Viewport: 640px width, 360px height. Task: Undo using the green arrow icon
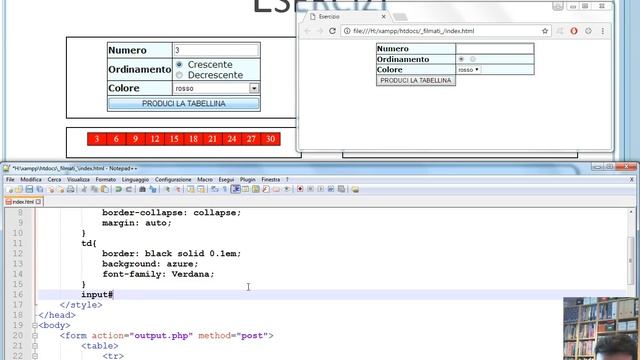point(118,189)
